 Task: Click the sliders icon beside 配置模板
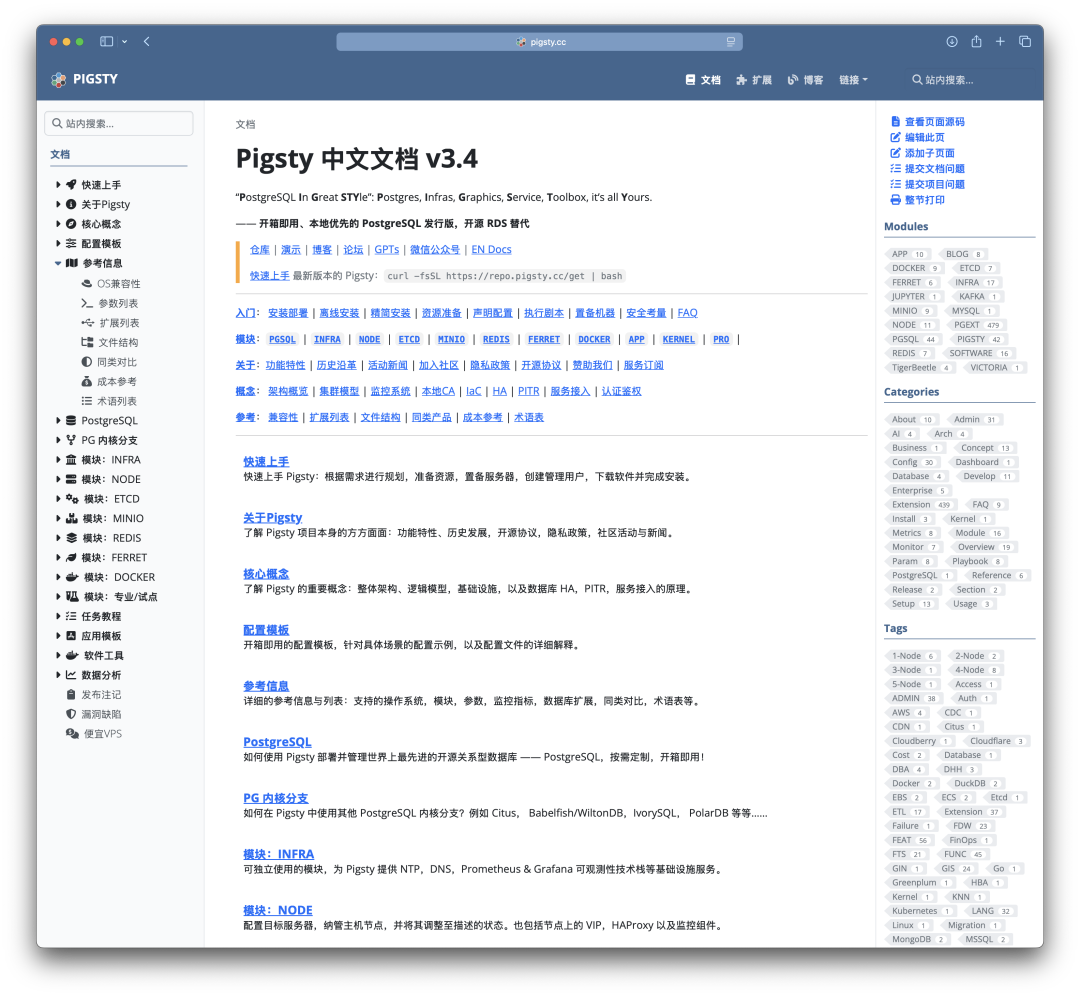tap(71, 243)
